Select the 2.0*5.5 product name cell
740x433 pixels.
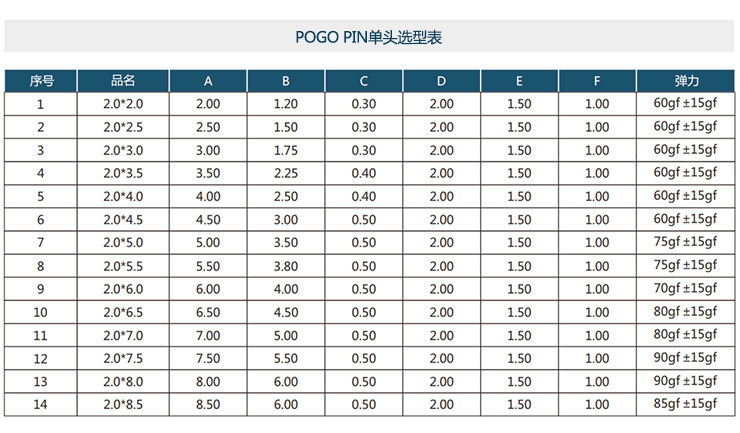point(123,266)
